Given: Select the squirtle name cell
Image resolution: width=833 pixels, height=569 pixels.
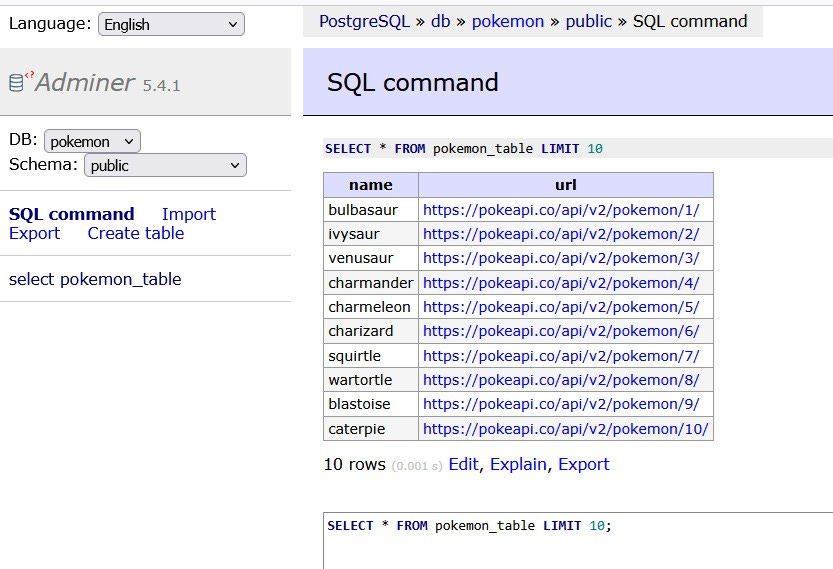Looking at the screenshot, I should pos(371,355).
